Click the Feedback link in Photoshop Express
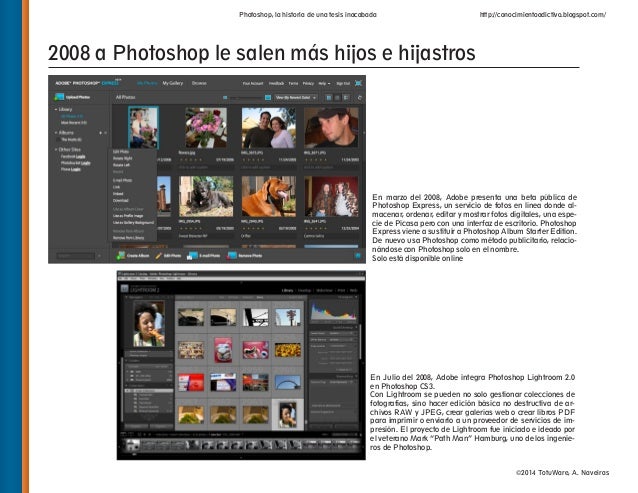The image size is (638, 493). (x=276, y=83)
